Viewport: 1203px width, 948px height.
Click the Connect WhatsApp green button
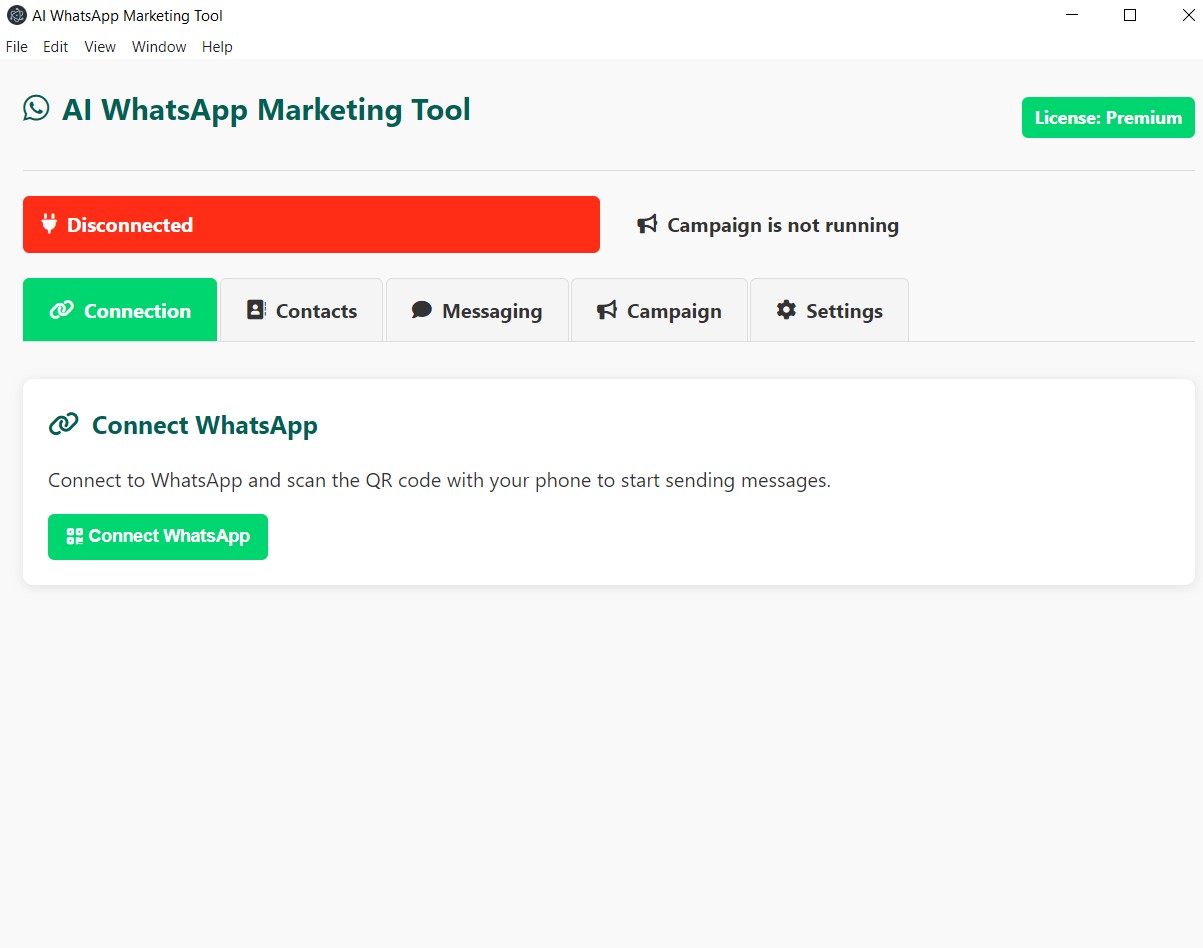[x=158, y=537]
